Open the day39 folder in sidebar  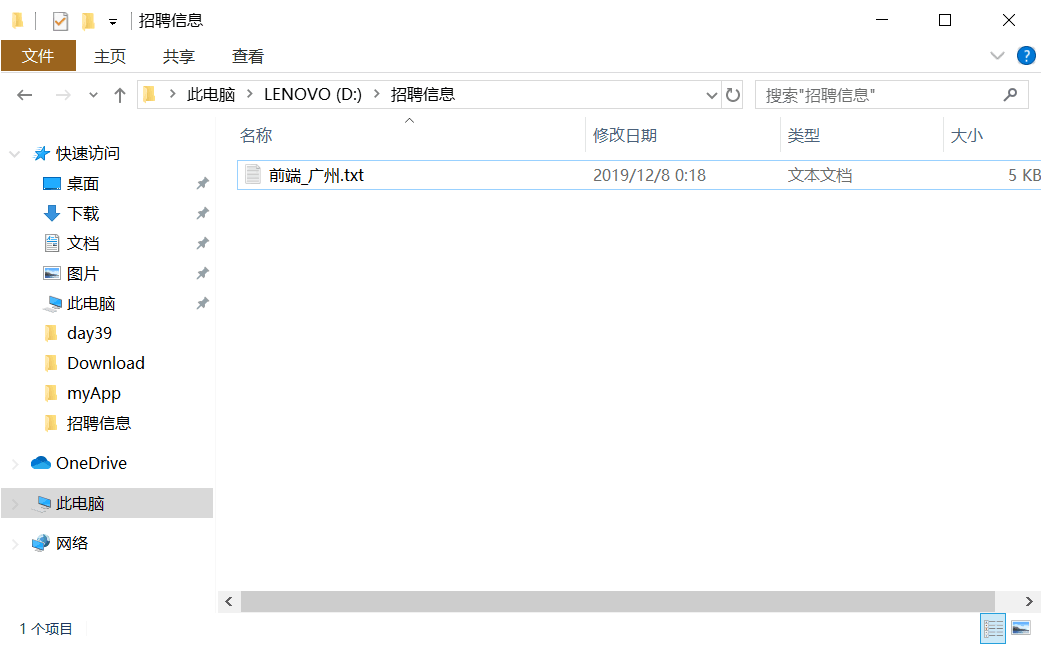89,333
